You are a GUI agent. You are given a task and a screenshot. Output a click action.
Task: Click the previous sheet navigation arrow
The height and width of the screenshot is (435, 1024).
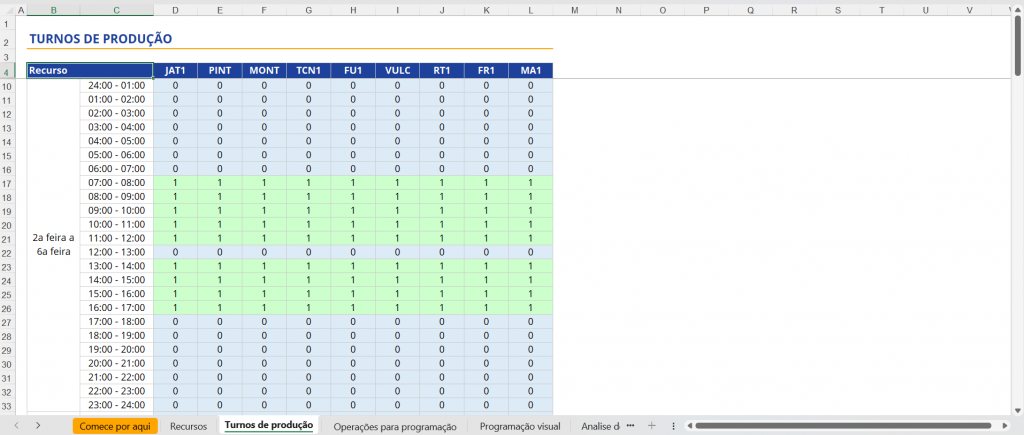coord(17,425)
